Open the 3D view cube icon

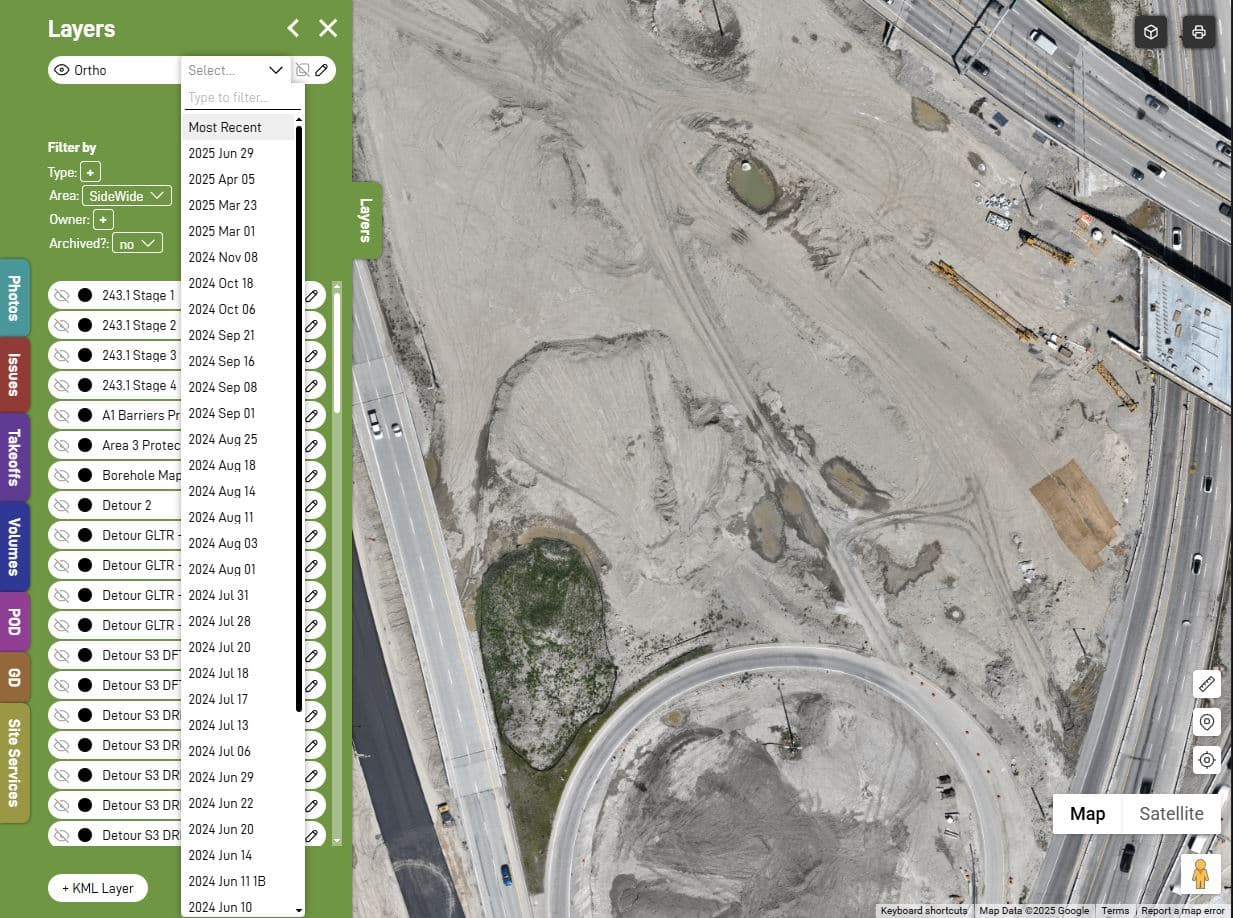tap(1151, 33)
